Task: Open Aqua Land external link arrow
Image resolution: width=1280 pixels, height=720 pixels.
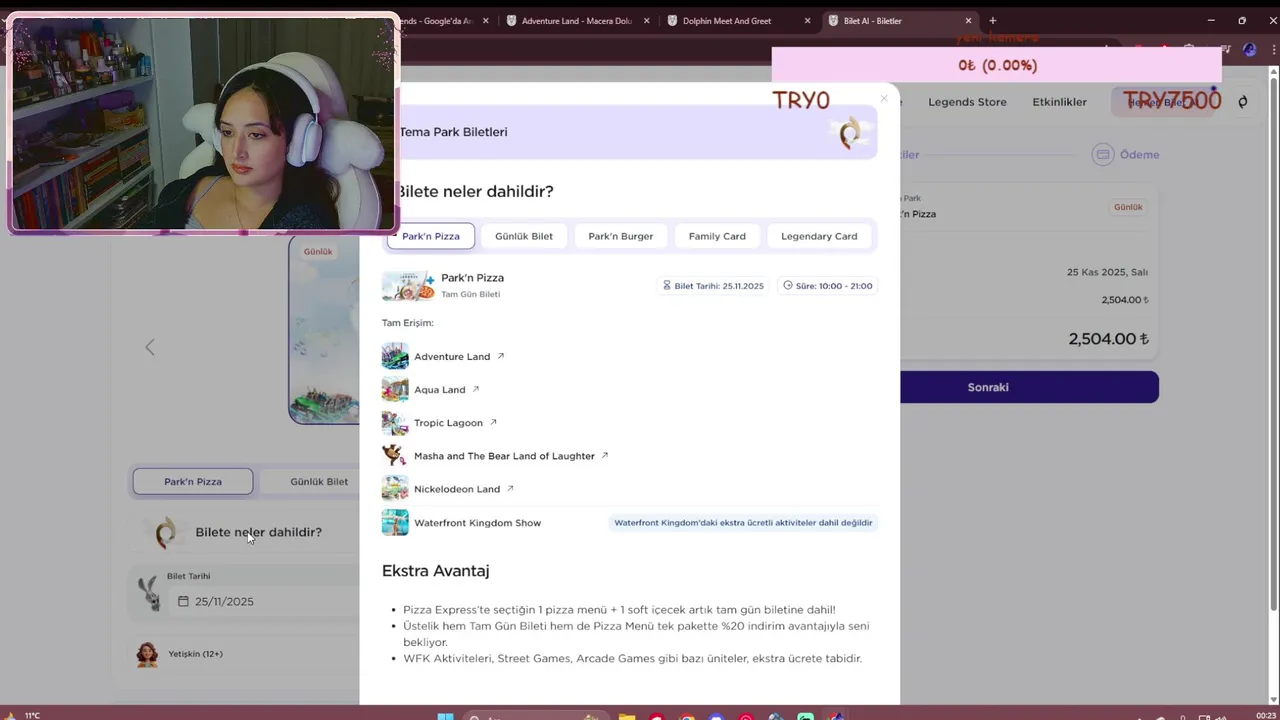Action: (x=476, y=389)
